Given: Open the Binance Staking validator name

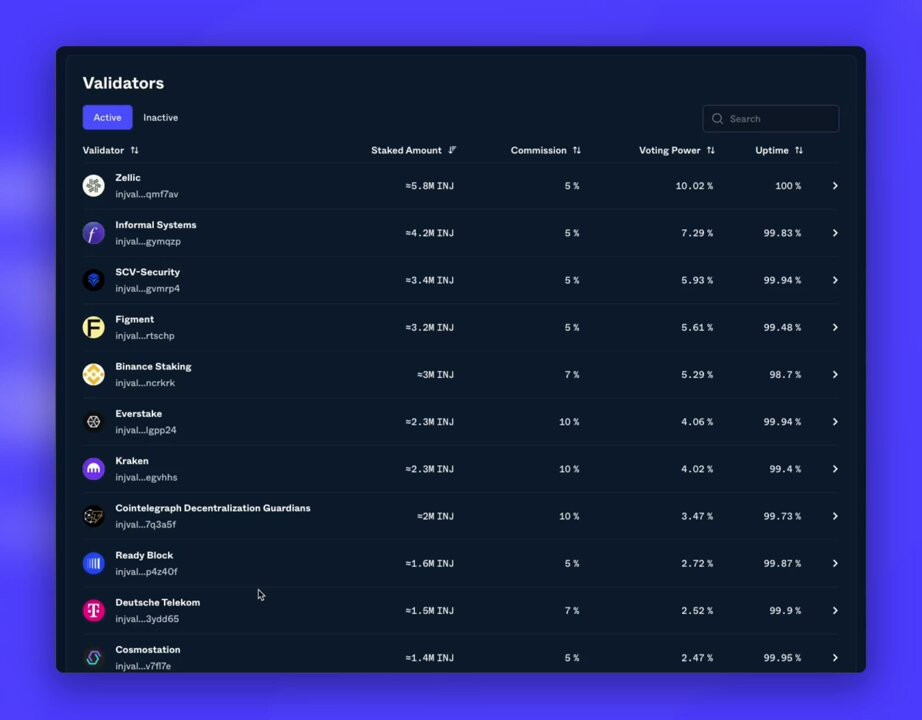Looking at the screenshot, I should (153, 366).
